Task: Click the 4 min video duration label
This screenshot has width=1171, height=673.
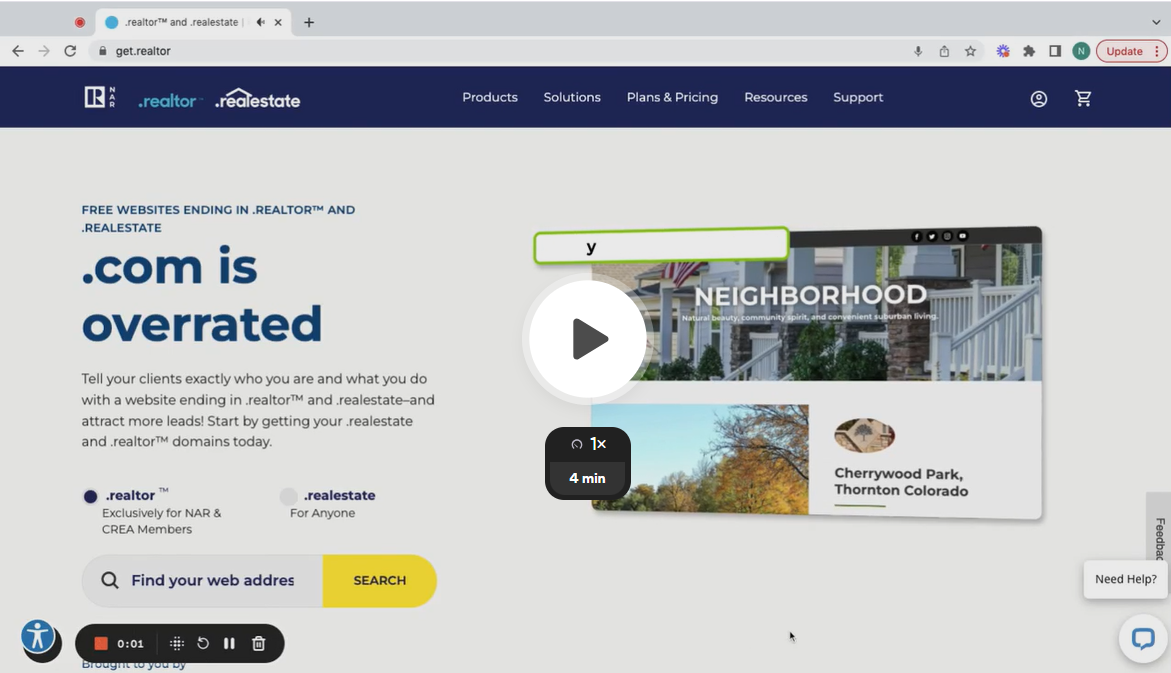Action: pyautogui.click(x=587, y=478)
